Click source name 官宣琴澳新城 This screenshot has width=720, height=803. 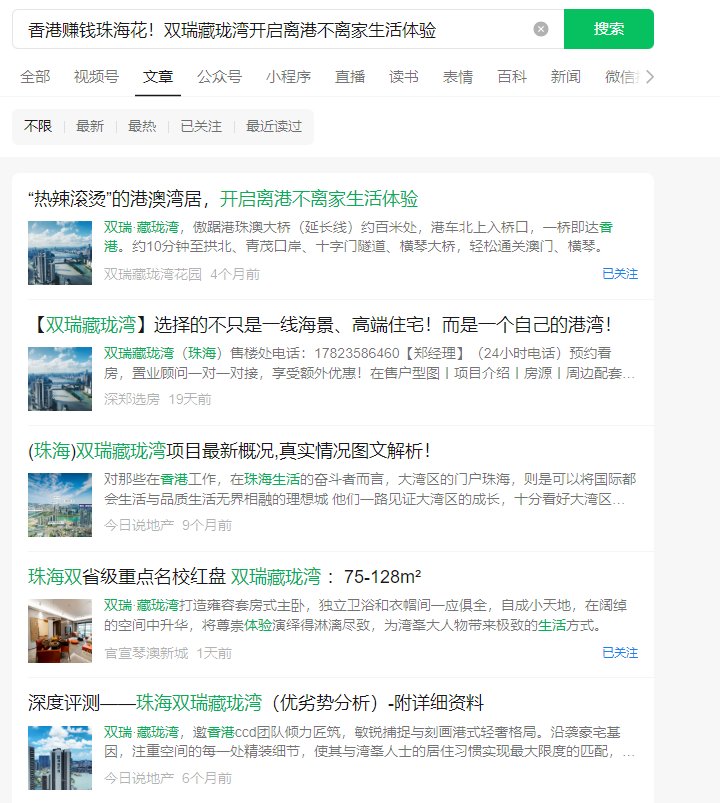146,653
